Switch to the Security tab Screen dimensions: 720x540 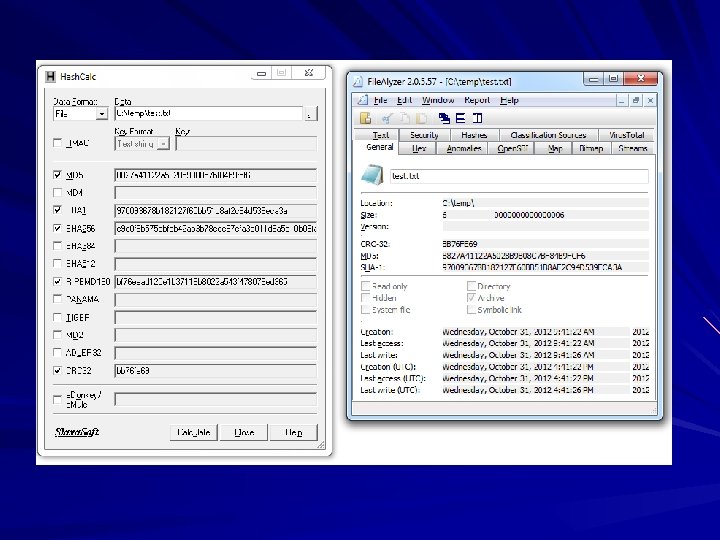[x=424, y=135]
